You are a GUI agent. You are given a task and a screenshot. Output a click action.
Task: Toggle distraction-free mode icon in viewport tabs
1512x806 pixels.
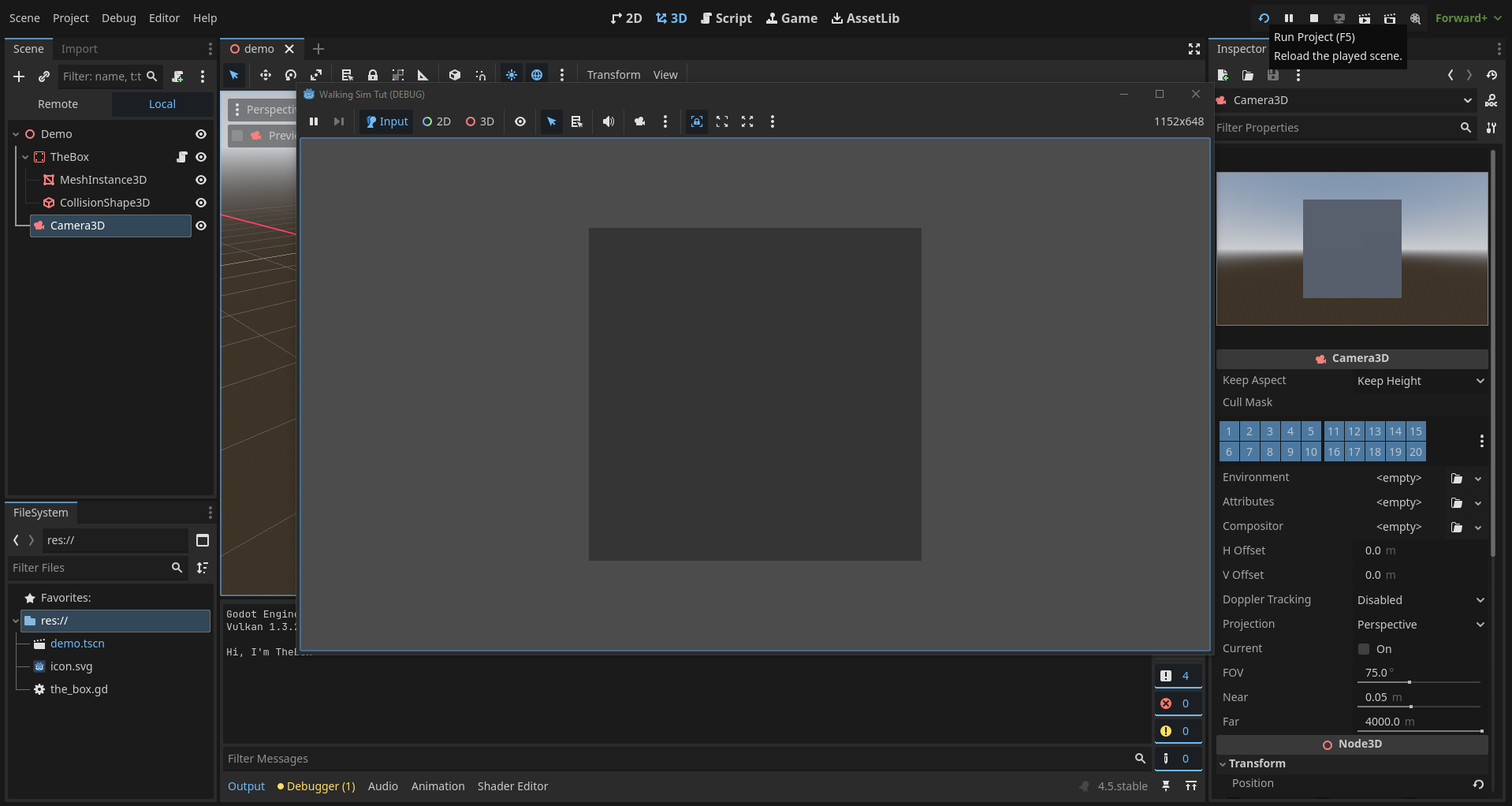pos(1194,49)
